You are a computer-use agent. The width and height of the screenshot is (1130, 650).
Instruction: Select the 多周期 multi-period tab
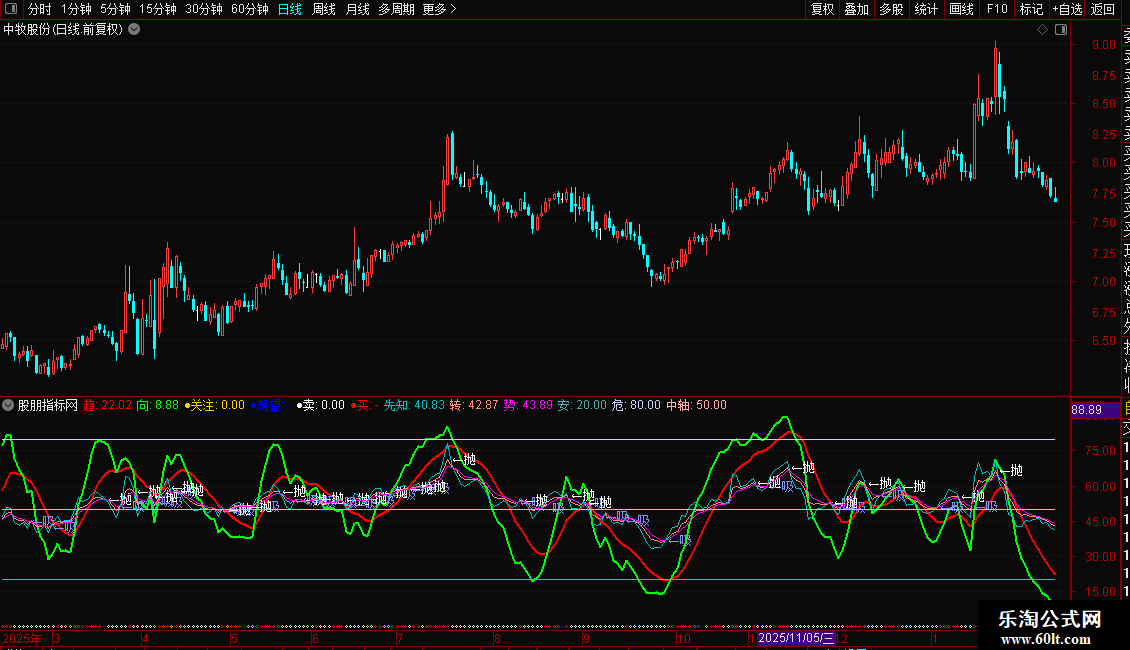pyautogui.click(x=396, y=9)
